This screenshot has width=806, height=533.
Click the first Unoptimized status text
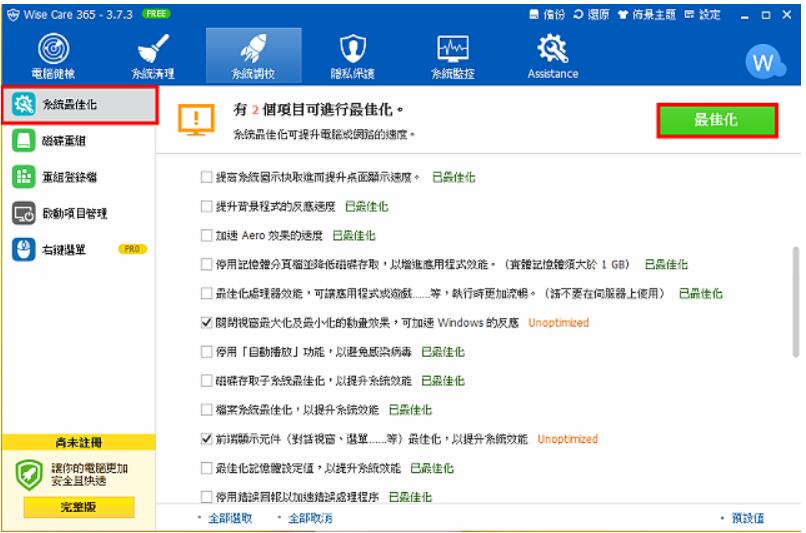[x=558, y=323]
